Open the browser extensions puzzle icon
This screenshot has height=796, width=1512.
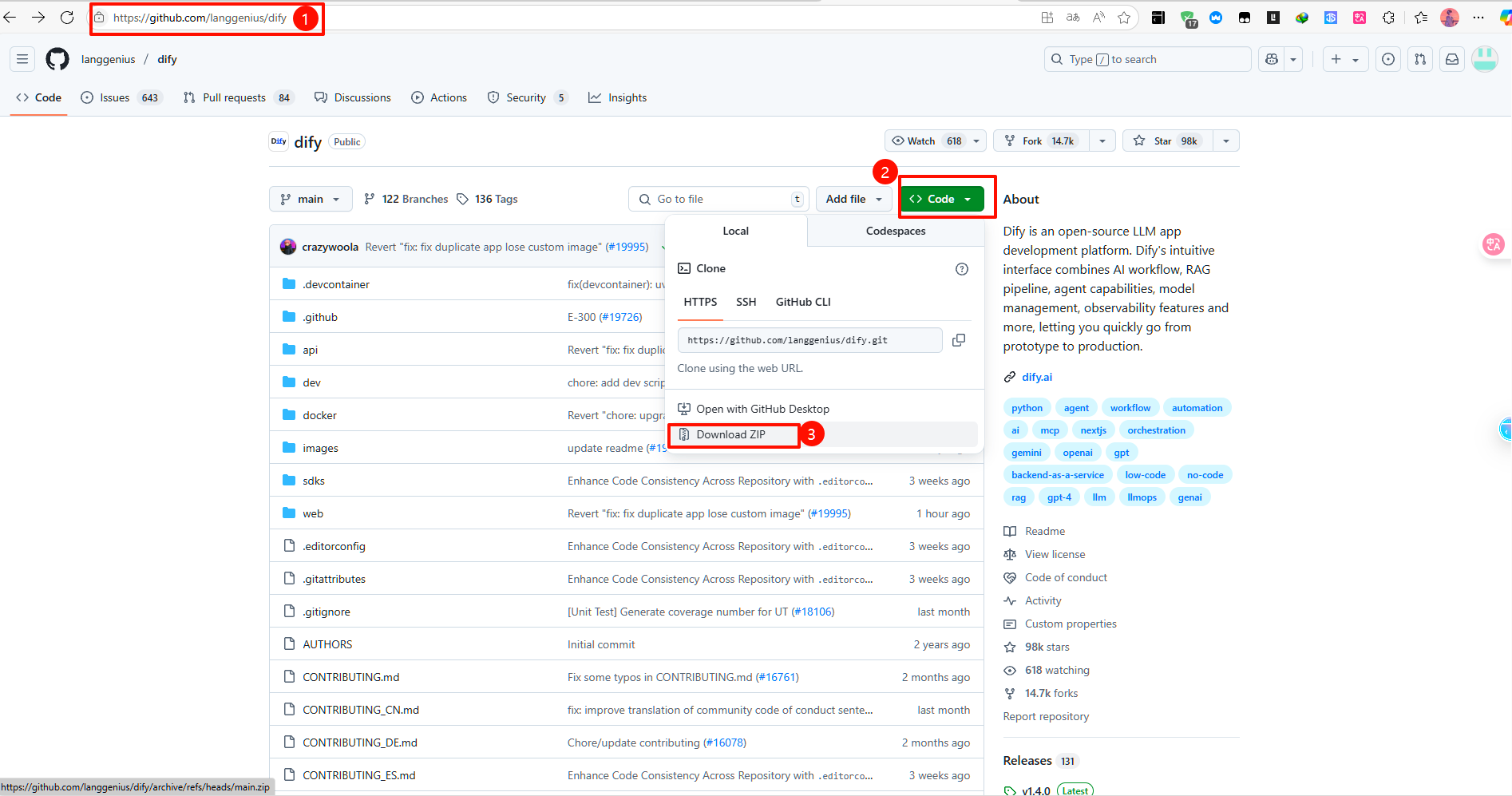[x=1388, y=18]
